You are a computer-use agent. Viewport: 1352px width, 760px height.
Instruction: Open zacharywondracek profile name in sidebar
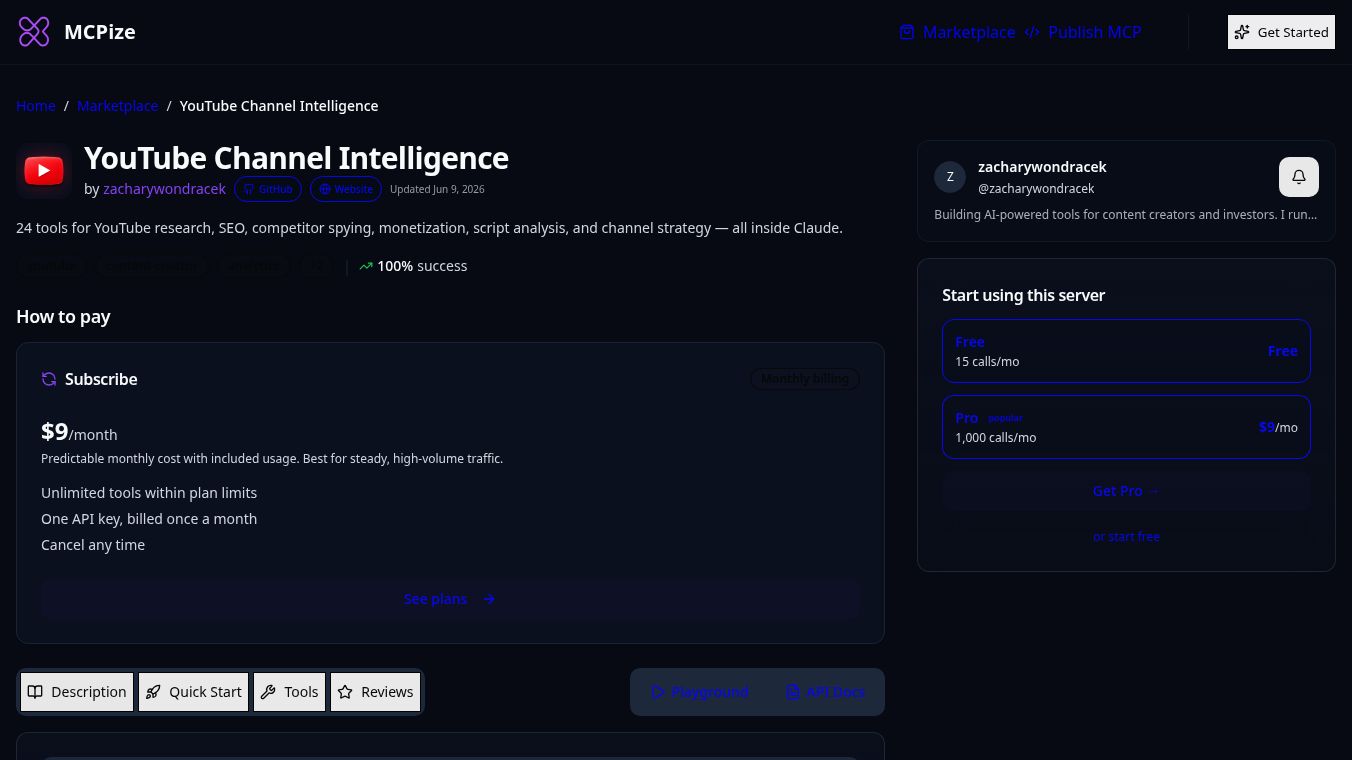[1042, 167]
